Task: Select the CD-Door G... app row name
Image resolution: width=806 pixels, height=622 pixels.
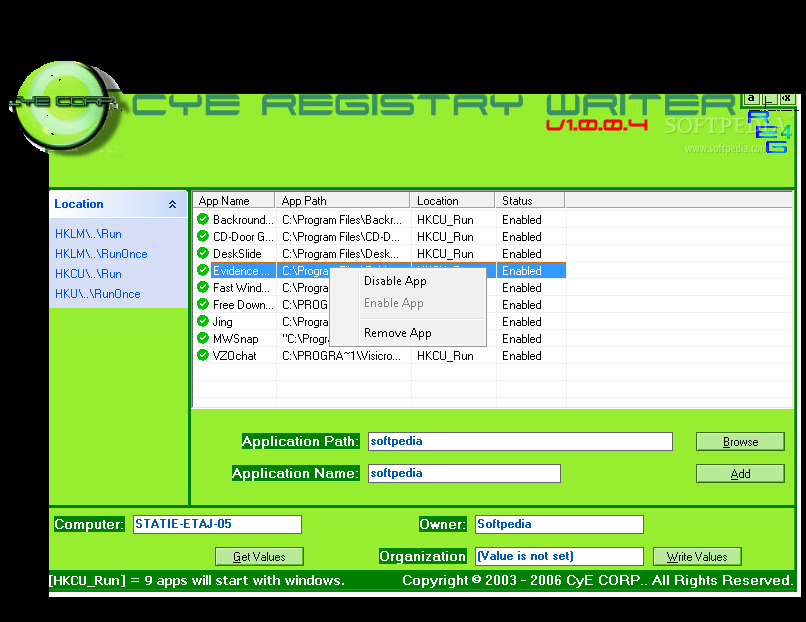Action: (243, 237)
